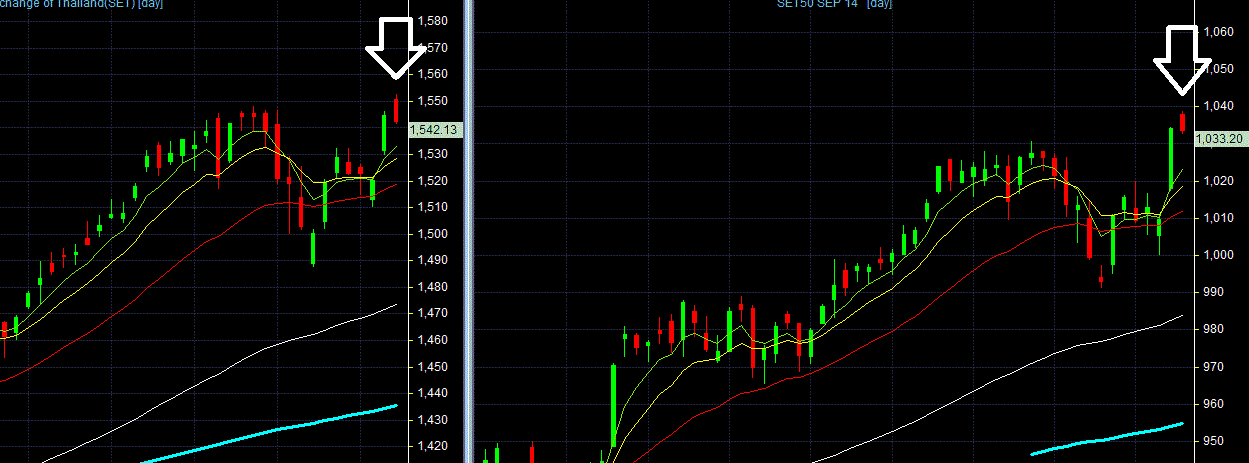This screenshot has width=1249, height=463.
Task: Click the 1,500 price axis value
Action: pos(432,234)
